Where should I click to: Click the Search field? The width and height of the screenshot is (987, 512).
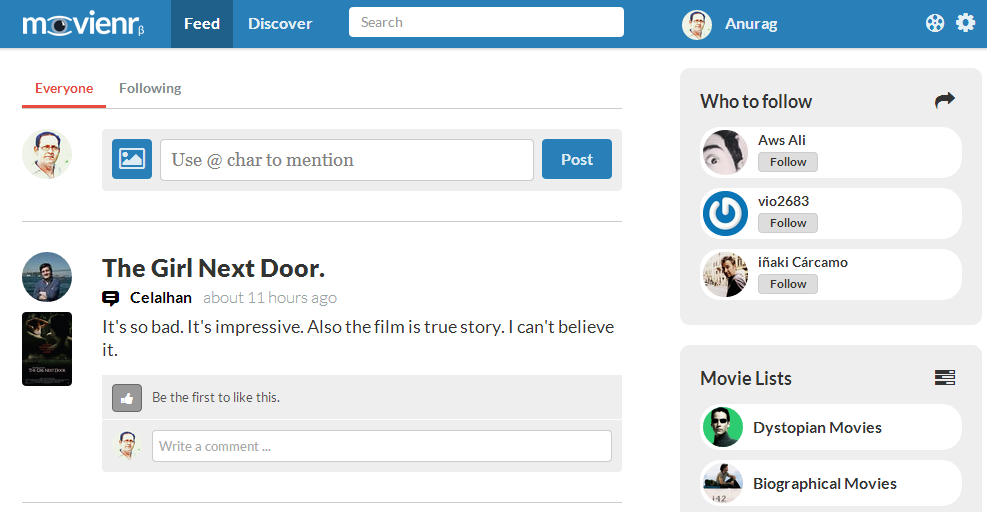pos(486,22)
